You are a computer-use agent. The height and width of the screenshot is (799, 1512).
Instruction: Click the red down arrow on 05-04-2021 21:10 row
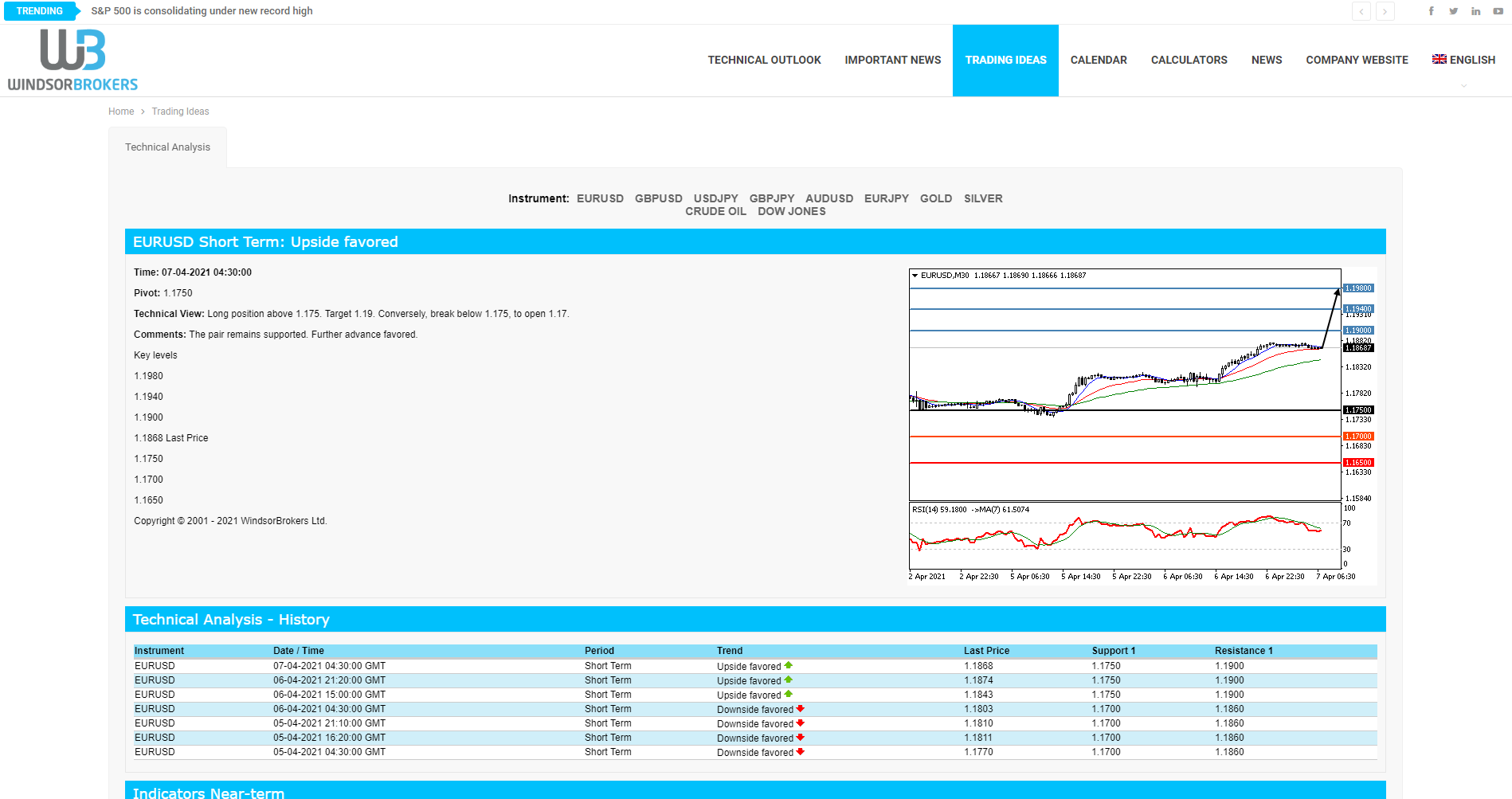pos(800,723)
